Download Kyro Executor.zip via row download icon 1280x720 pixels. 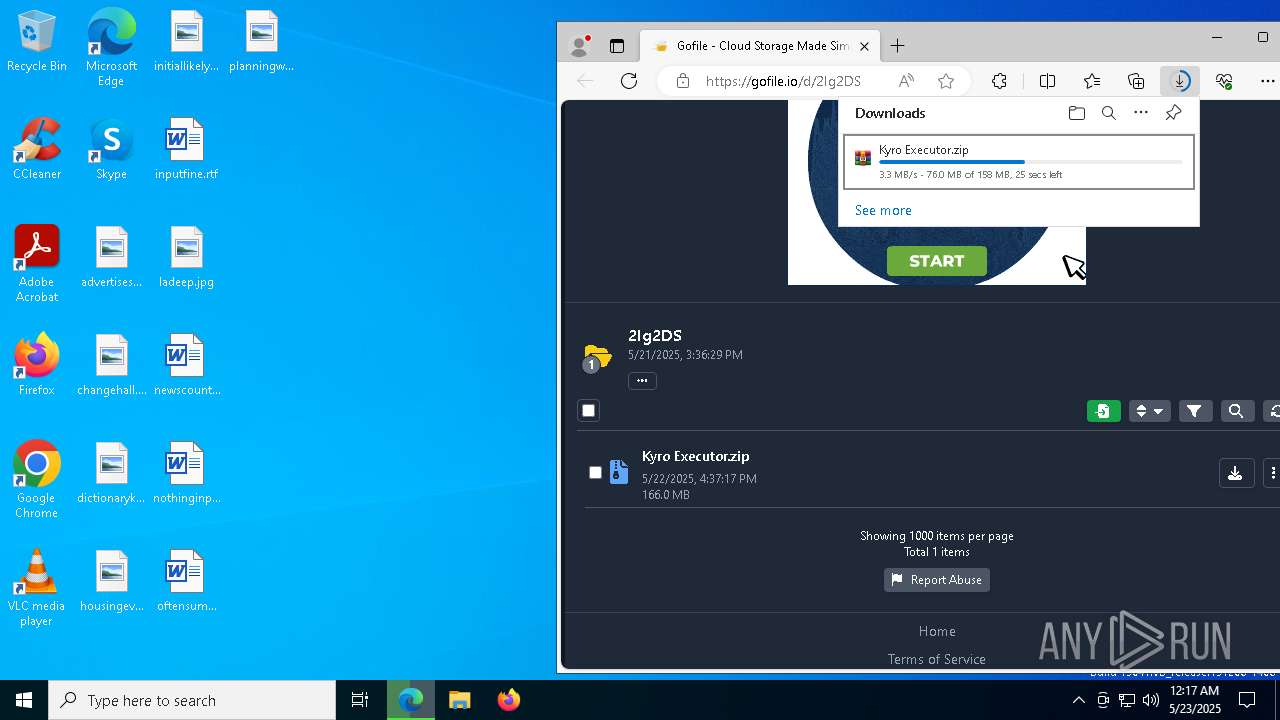(x=1235, y=473)
